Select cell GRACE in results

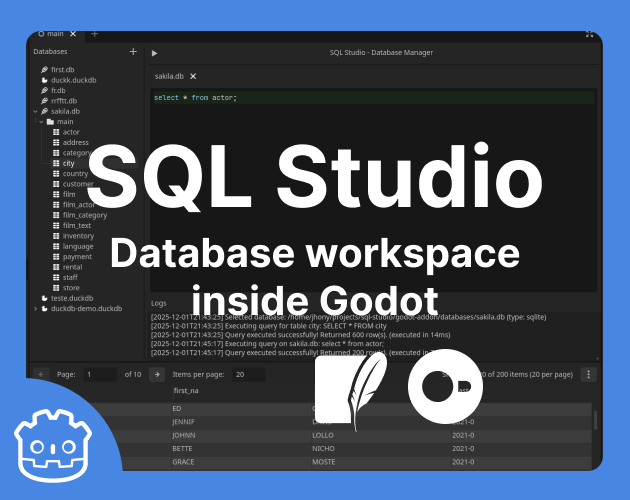tap(183, 462)
